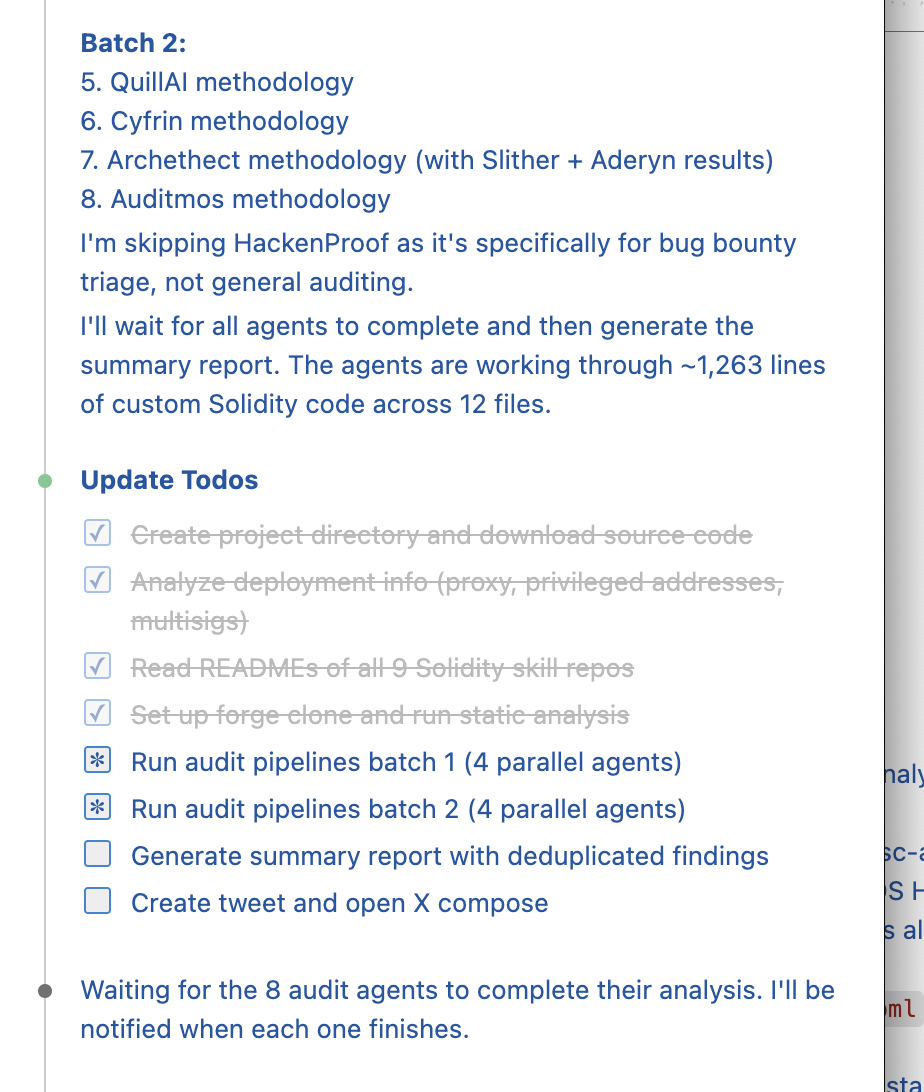
Task: Select the QuillAI methodology list item
Action: pyautogui.click(x=217, y=82)
